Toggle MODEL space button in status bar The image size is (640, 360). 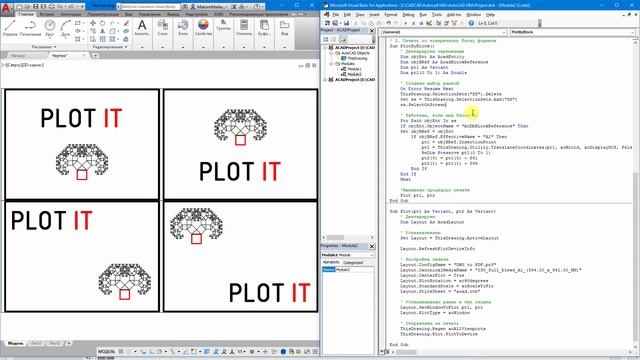pyautogui.click(x=107, y=351)
